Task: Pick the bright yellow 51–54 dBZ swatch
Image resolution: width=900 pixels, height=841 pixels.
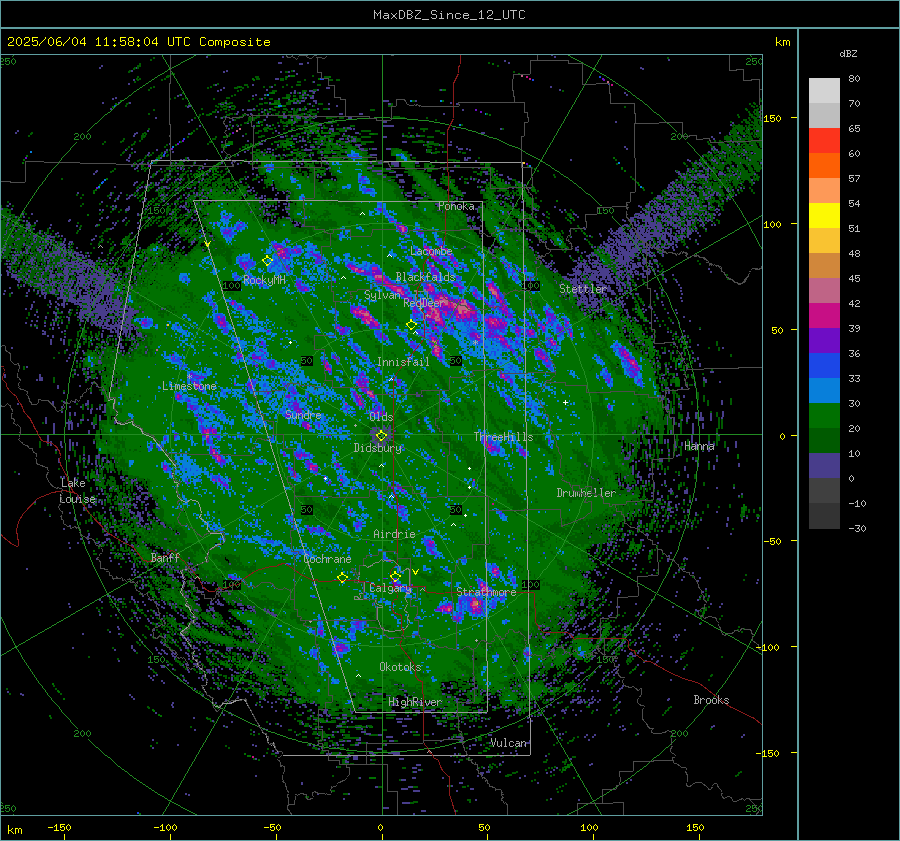Action: click(x=824, y=216)
